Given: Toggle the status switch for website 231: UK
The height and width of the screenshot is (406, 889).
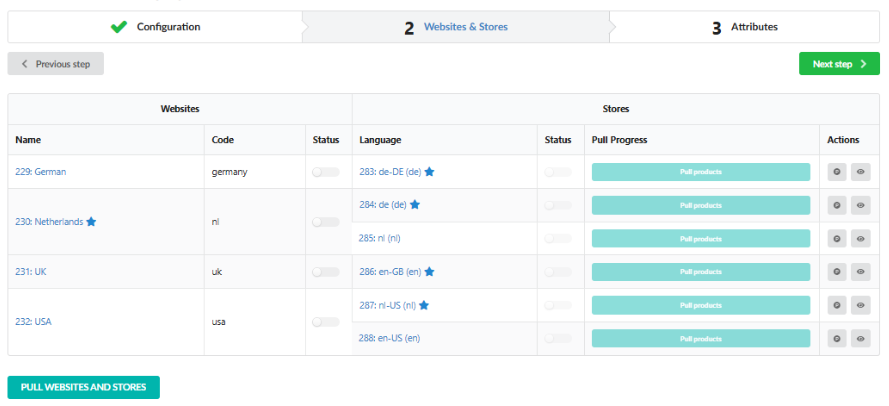Looking at the screenshot, I should click(325, 272).
